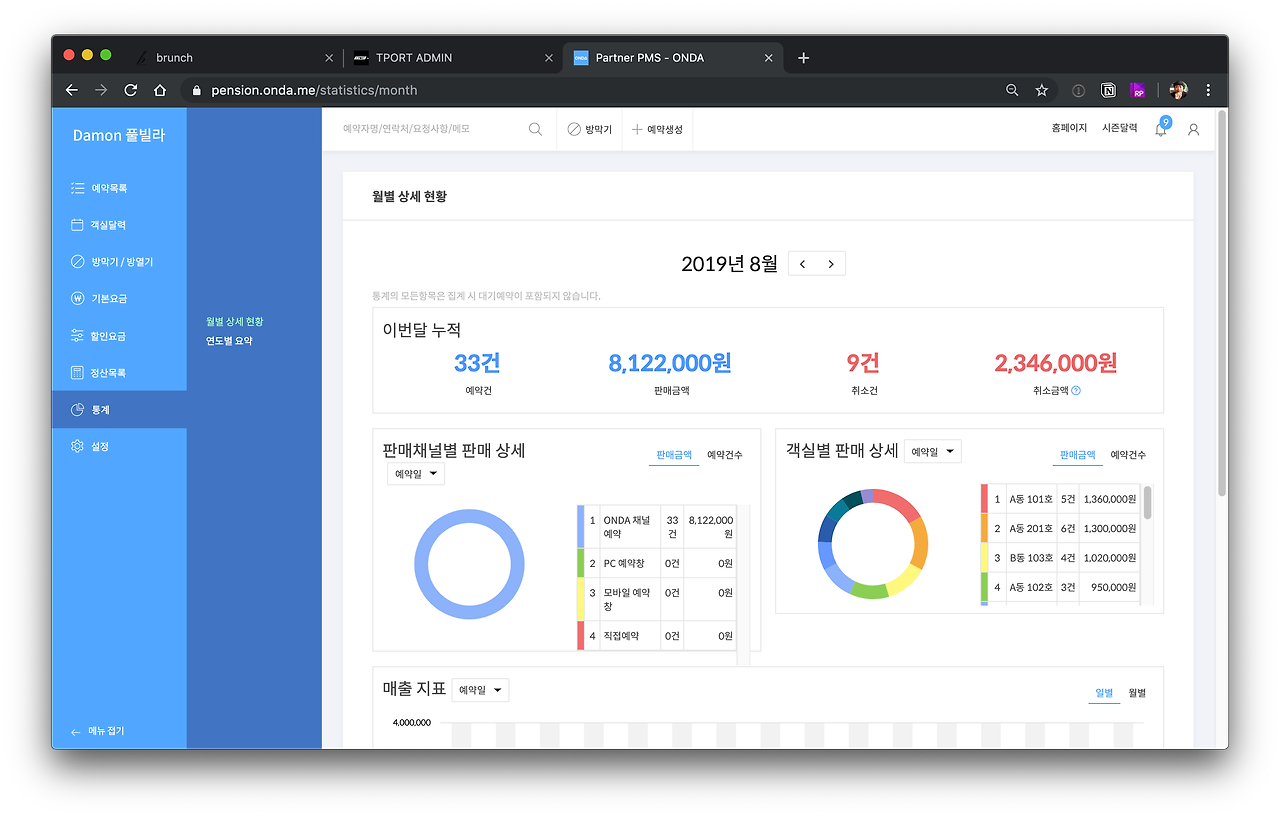Screen dimensions: 1280x817
Task: Open 예약일 dropdown beside 객실별 판매 상세
Action: [x=933, y=452]
